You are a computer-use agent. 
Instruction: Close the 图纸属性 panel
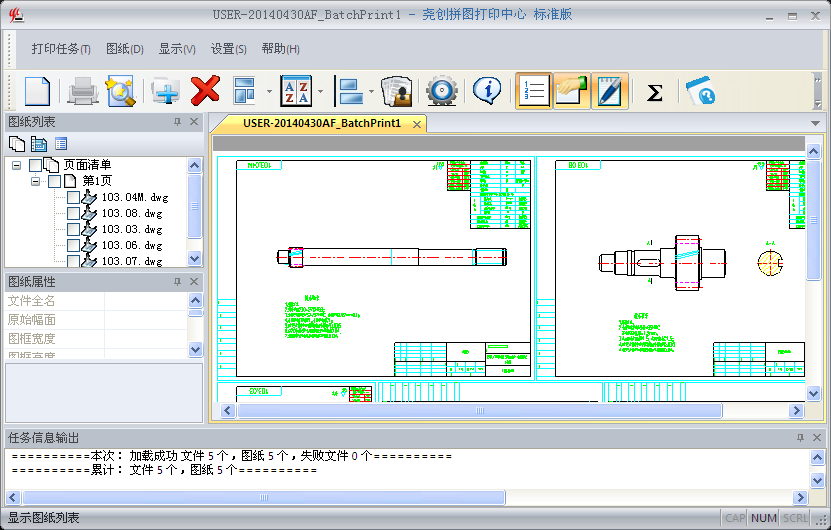(x=194, y=281)
